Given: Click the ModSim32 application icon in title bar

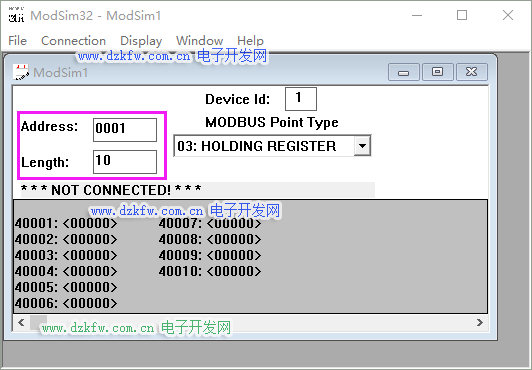Looking at the screenshot, I should 16,16.
